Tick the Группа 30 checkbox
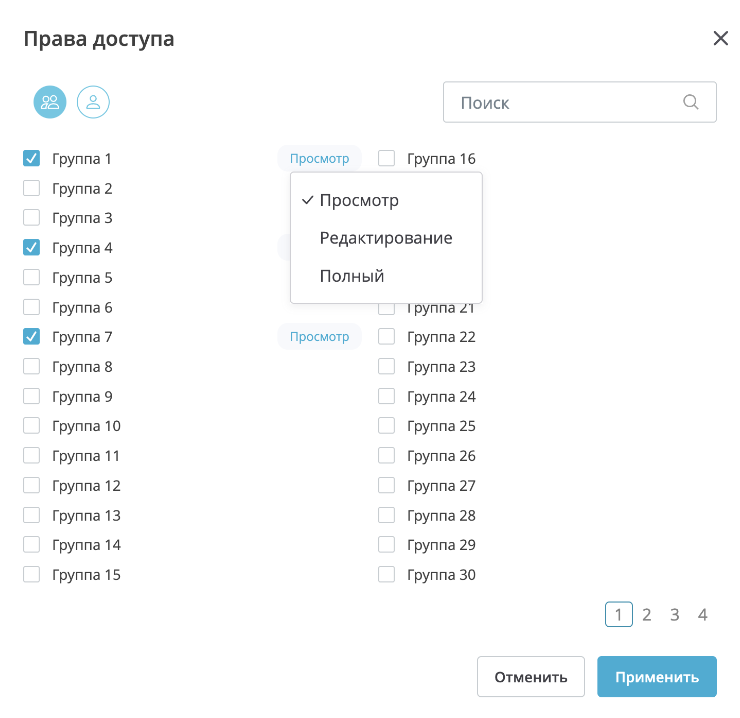Screen dimensions: 740x718 coord(387,574)
